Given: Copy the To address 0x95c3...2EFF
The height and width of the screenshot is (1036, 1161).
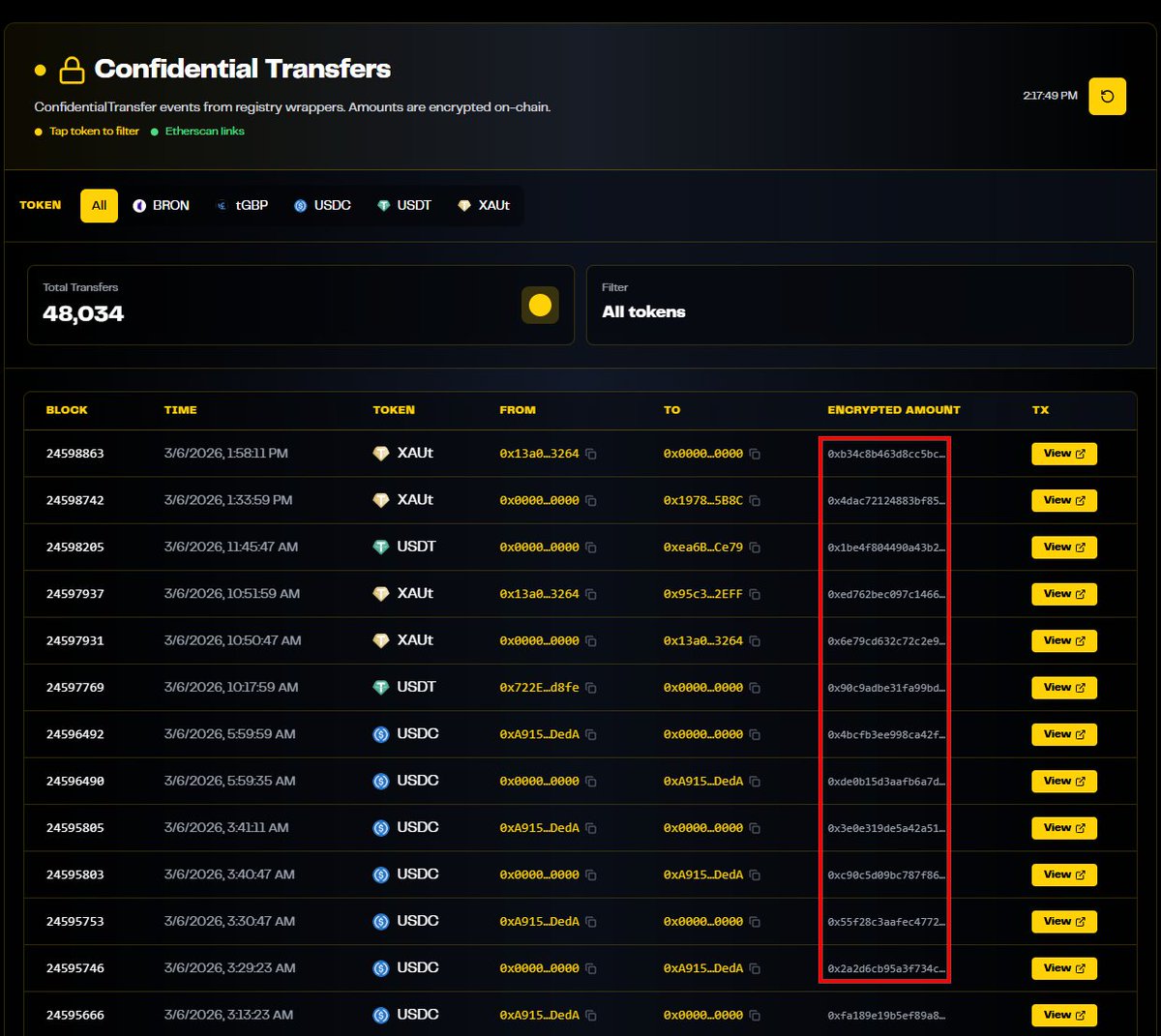Looking at the screenshot, I should (x=755, y=594).
